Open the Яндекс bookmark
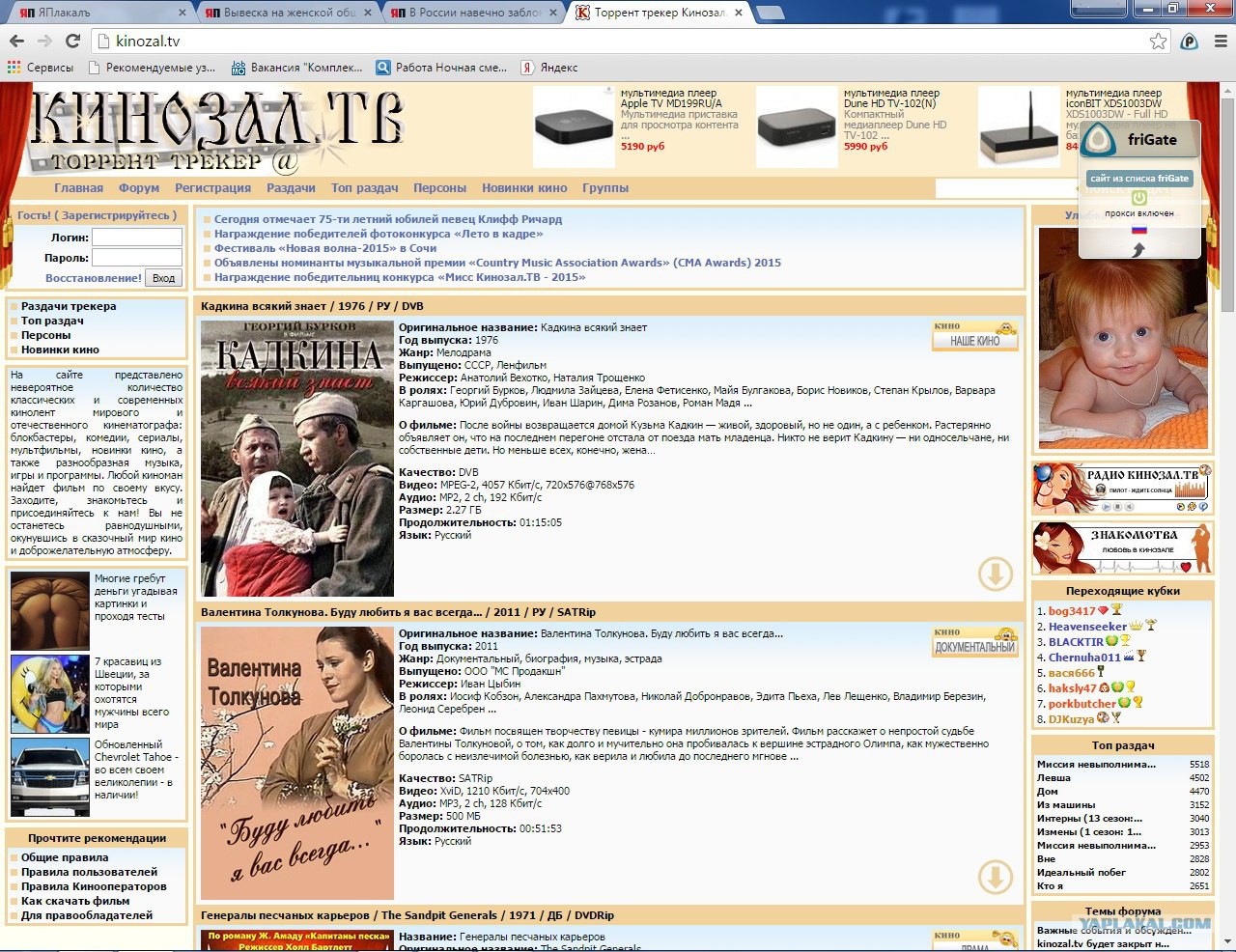This screenshot has height=952, width=1236. pyautogui.click(x=549, y=68)
